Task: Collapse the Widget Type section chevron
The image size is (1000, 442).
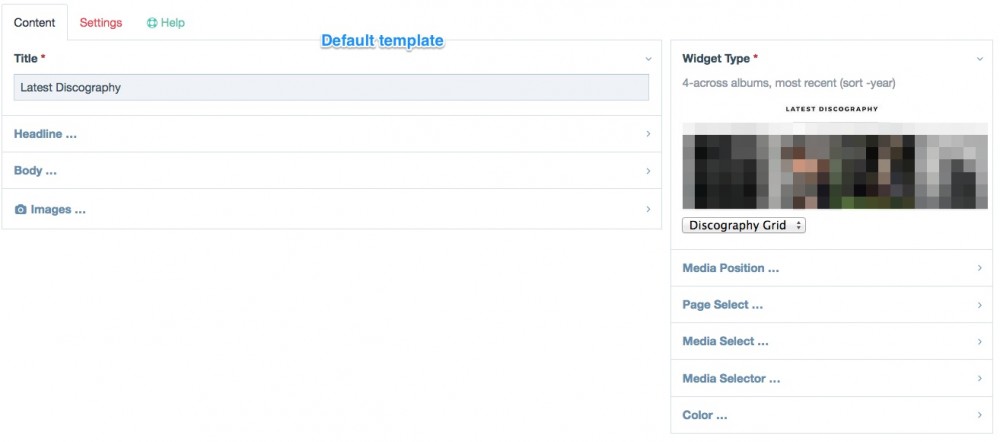Action: click(980, 59)
